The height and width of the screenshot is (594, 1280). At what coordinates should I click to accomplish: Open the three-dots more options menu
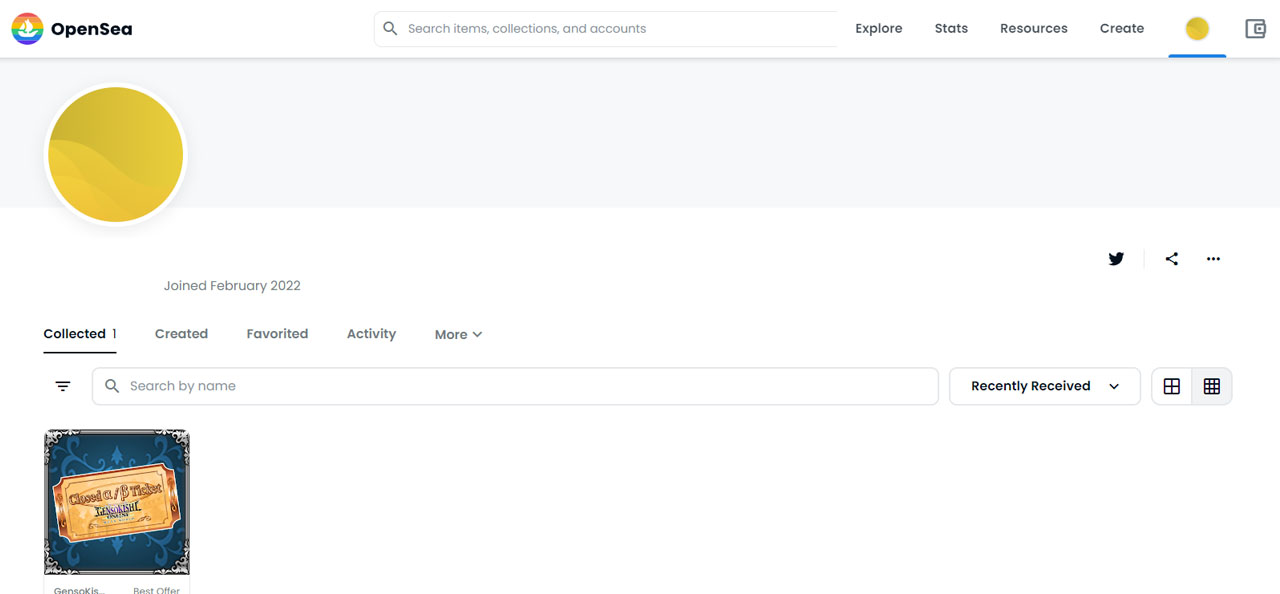[1213, 259]
